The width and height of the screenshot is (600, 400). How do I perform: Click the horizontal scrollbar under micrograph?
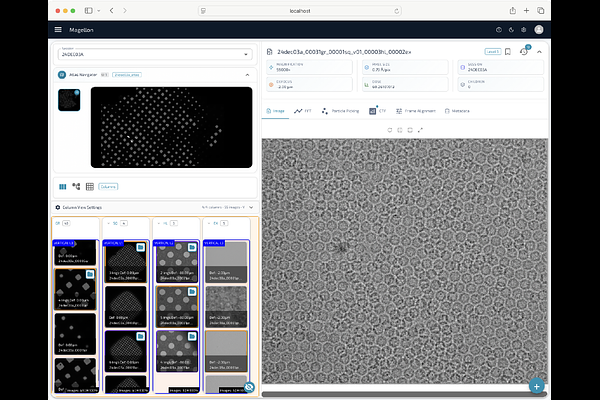coord(404,394)
